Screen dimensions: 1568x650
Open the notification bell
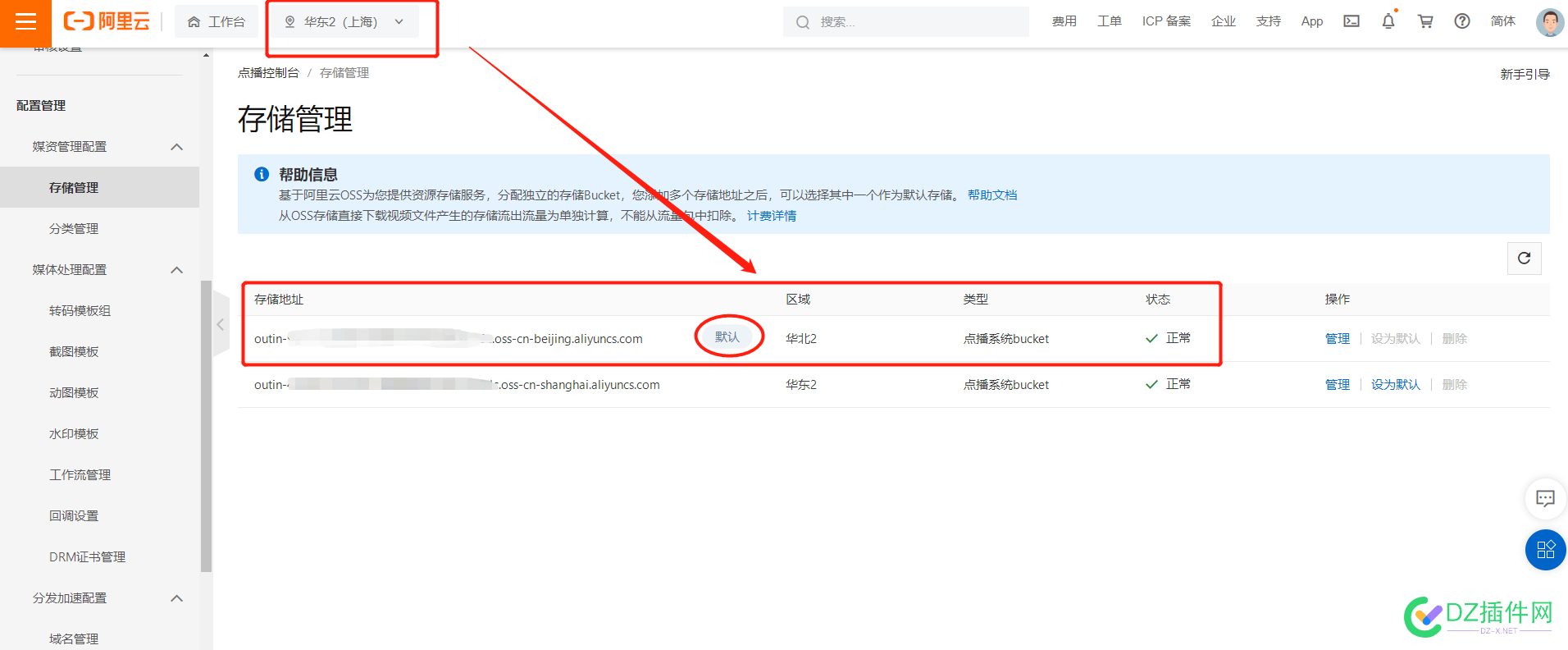1388,21
